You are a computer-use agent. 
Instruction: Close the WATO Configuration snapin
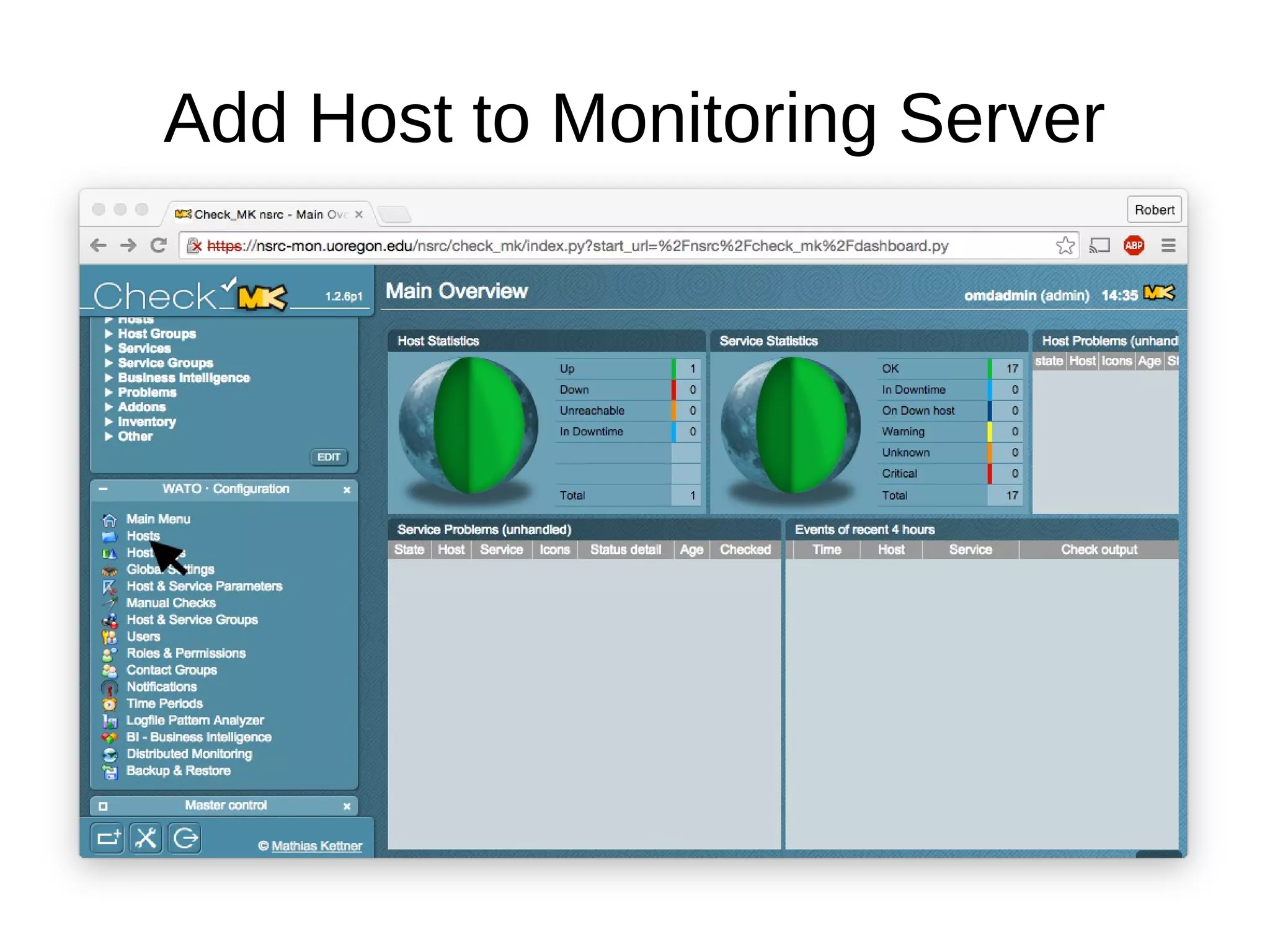[347, 489]
